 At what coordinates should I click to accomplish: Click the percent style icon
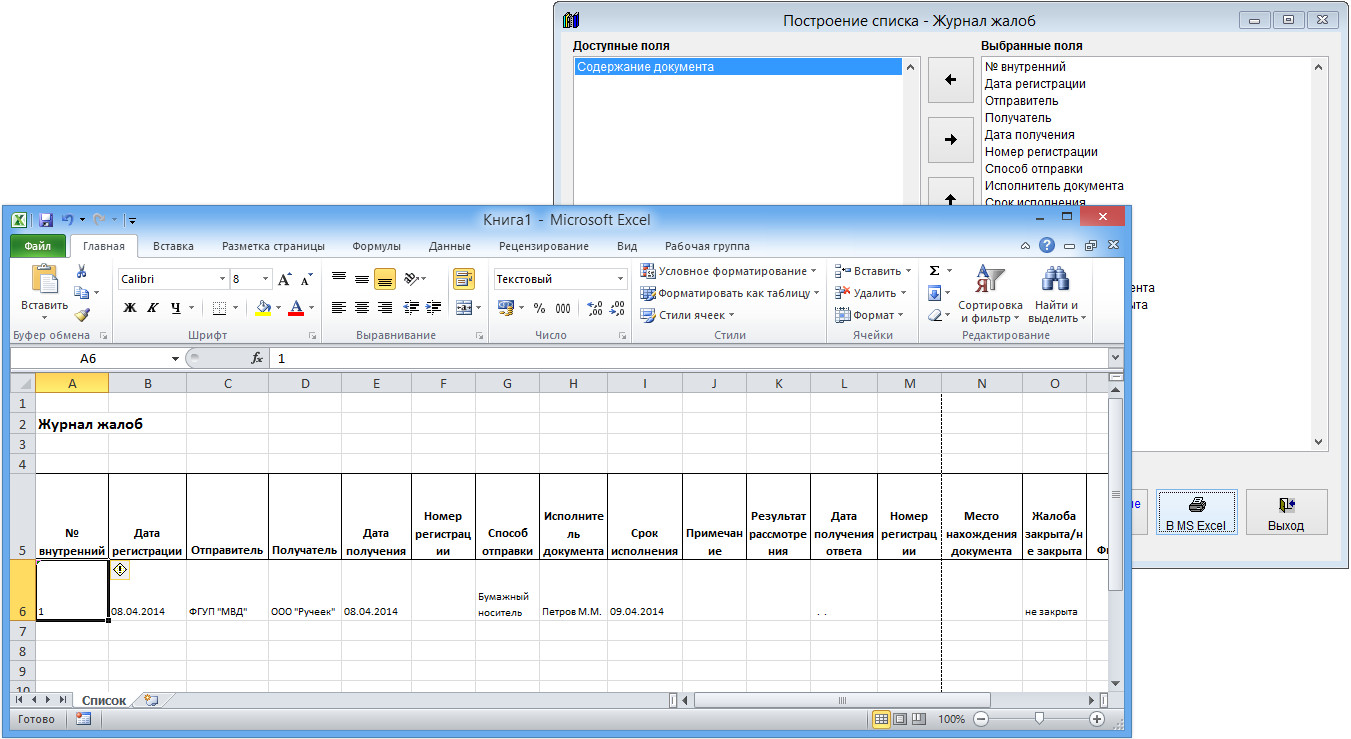click(539, 308)
